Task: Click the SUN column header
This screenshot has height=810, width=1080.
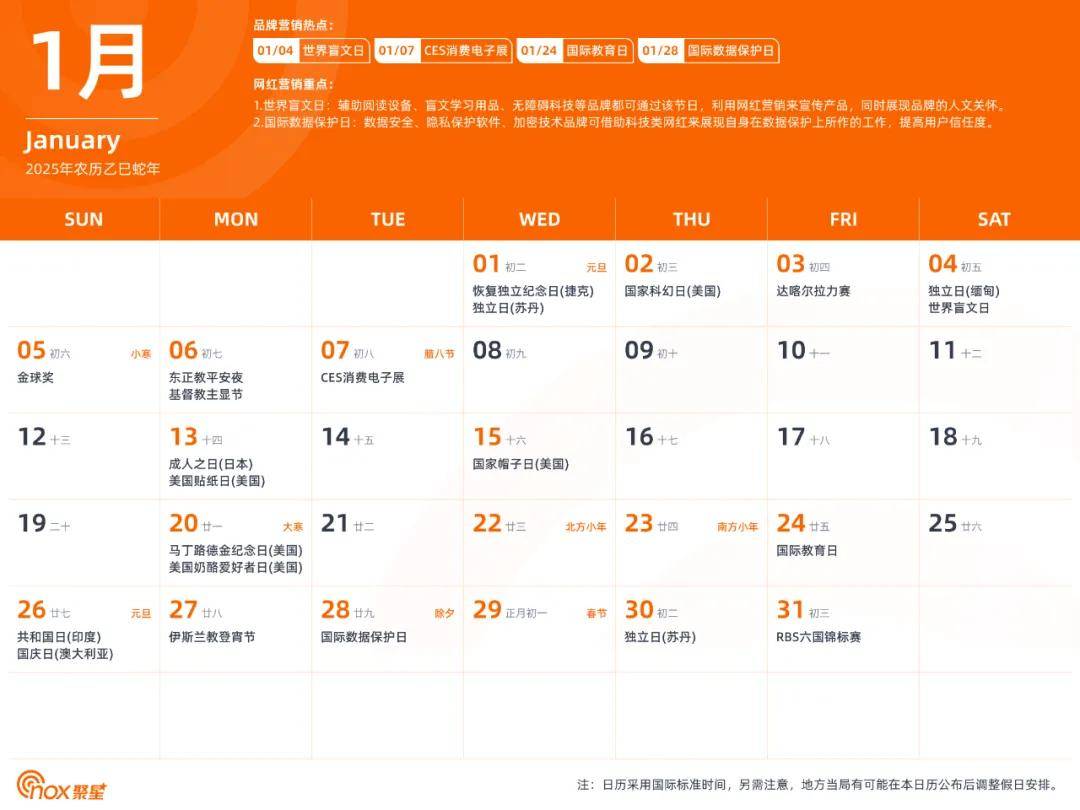Action: tap(83, 220)
